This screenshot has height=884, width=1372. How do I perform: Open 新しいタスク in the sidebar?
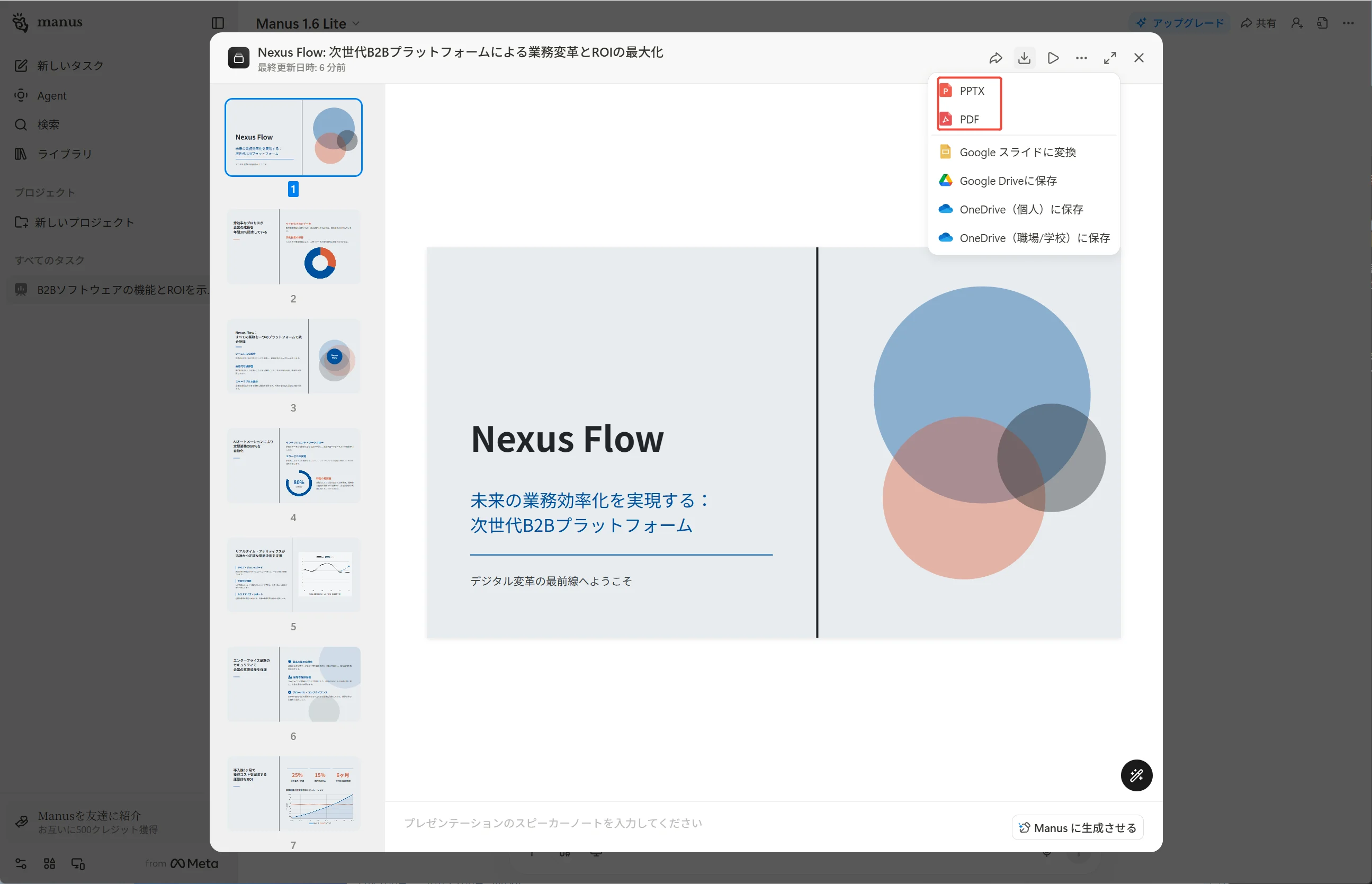point(69,66)
